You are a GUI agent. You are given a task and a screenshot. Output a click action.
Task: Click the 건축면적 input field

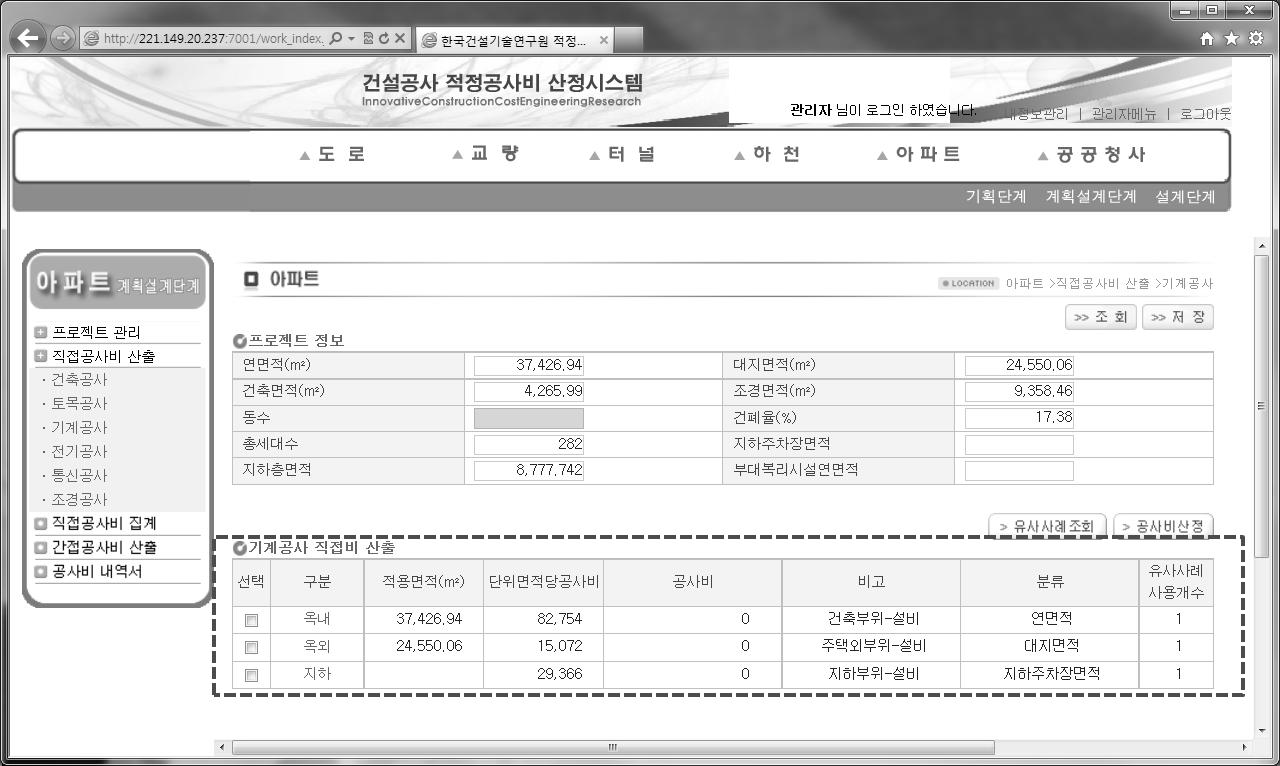529,391
